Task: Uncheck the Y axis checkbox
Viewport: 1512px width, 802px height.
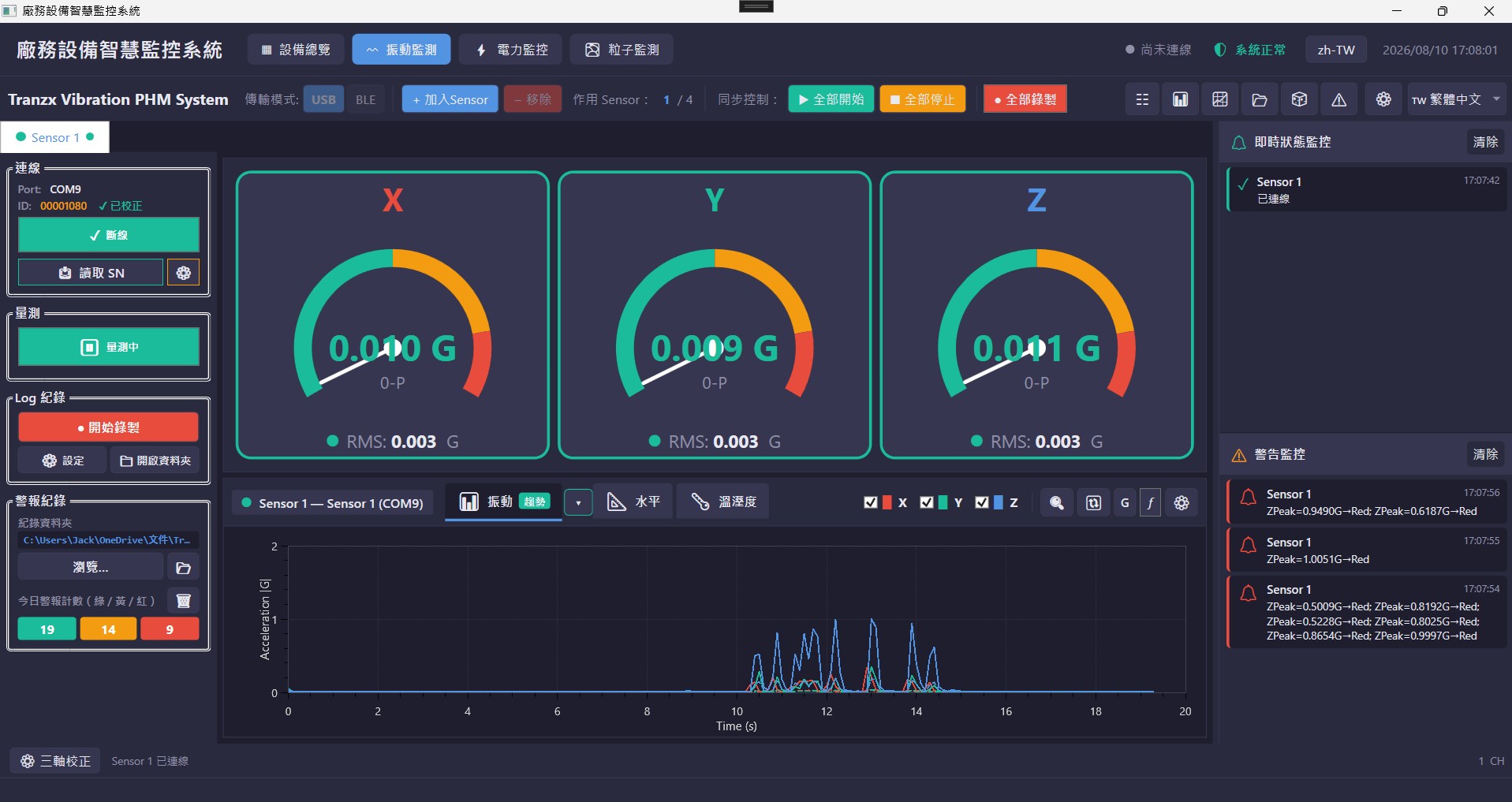Action: pos(927,502)
